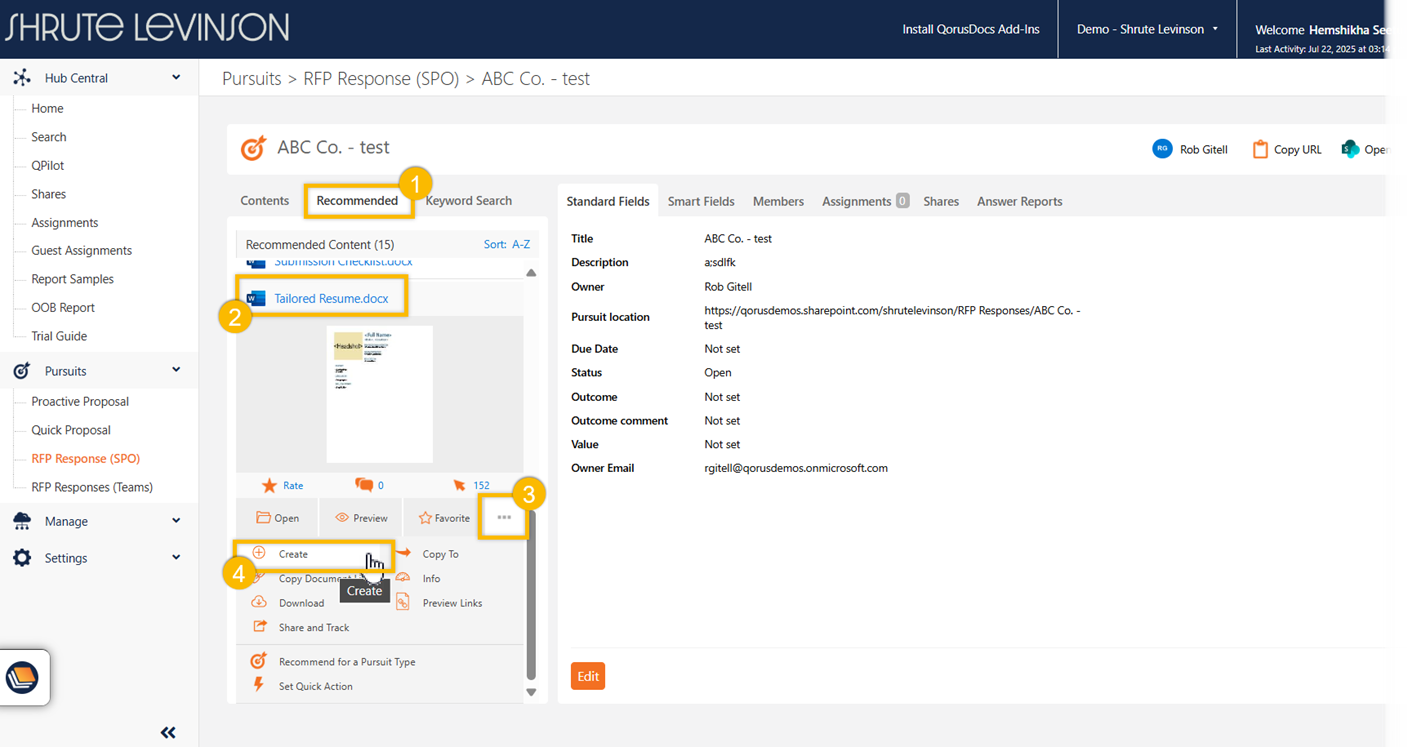
Task: Click the Rate star icon
Action: click(269, 485)
